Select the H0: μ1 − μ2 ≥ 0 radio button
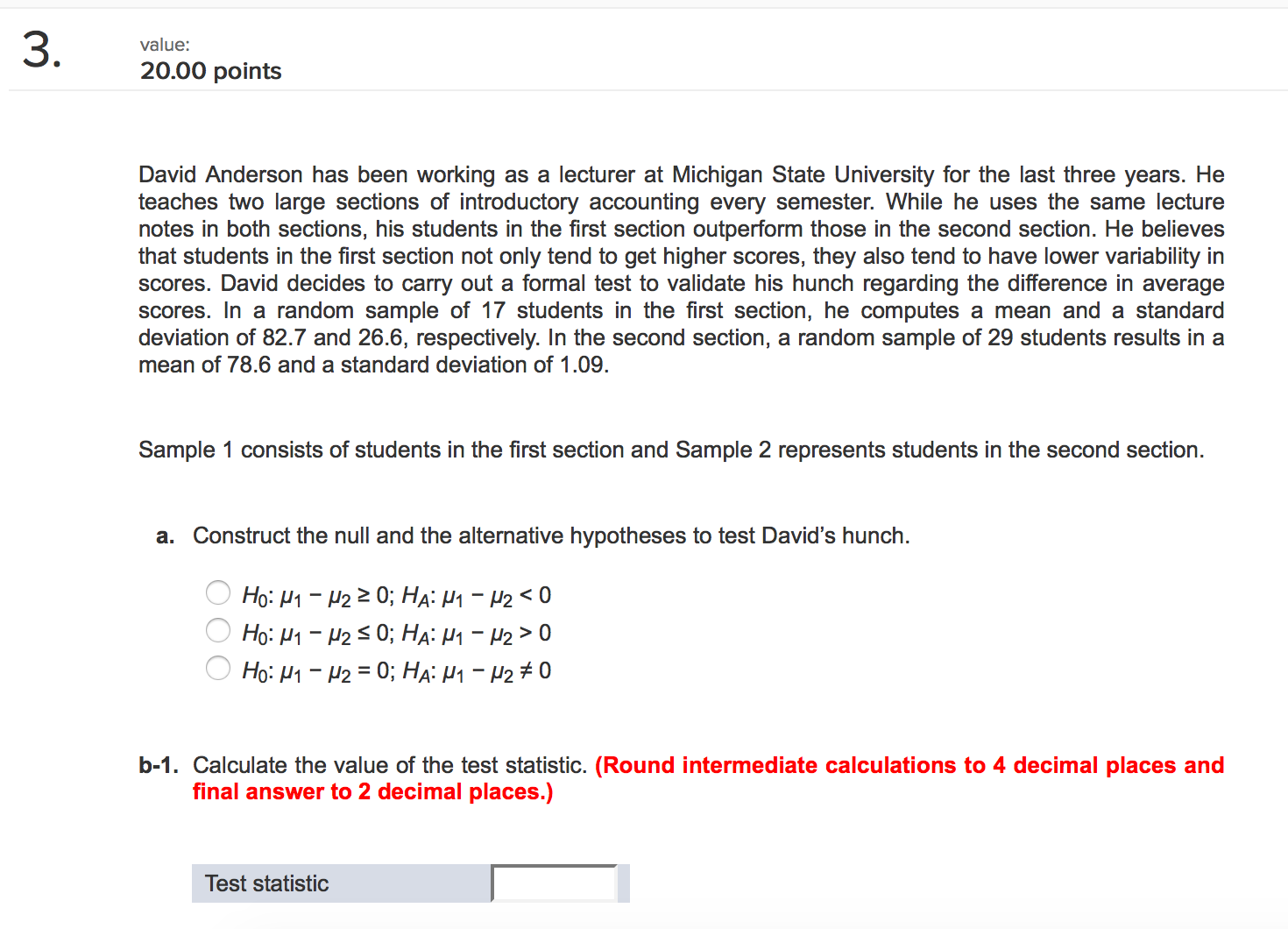This screenshot has width=1288, height=929. click(x=218, y=593)
